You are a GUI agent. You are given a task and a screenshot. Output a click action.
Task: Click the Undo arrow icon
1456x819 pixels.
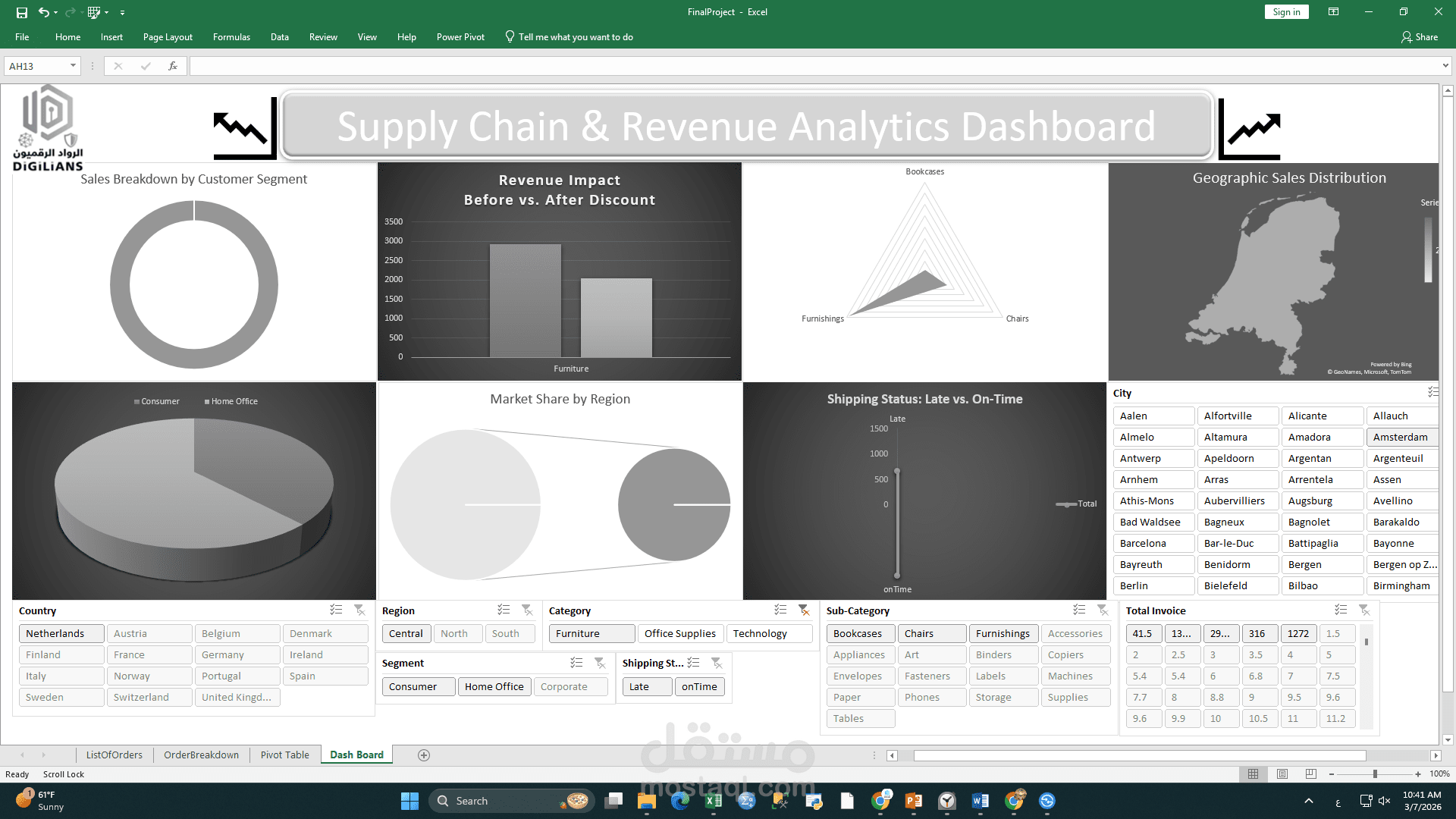click(x=44, y=12)
